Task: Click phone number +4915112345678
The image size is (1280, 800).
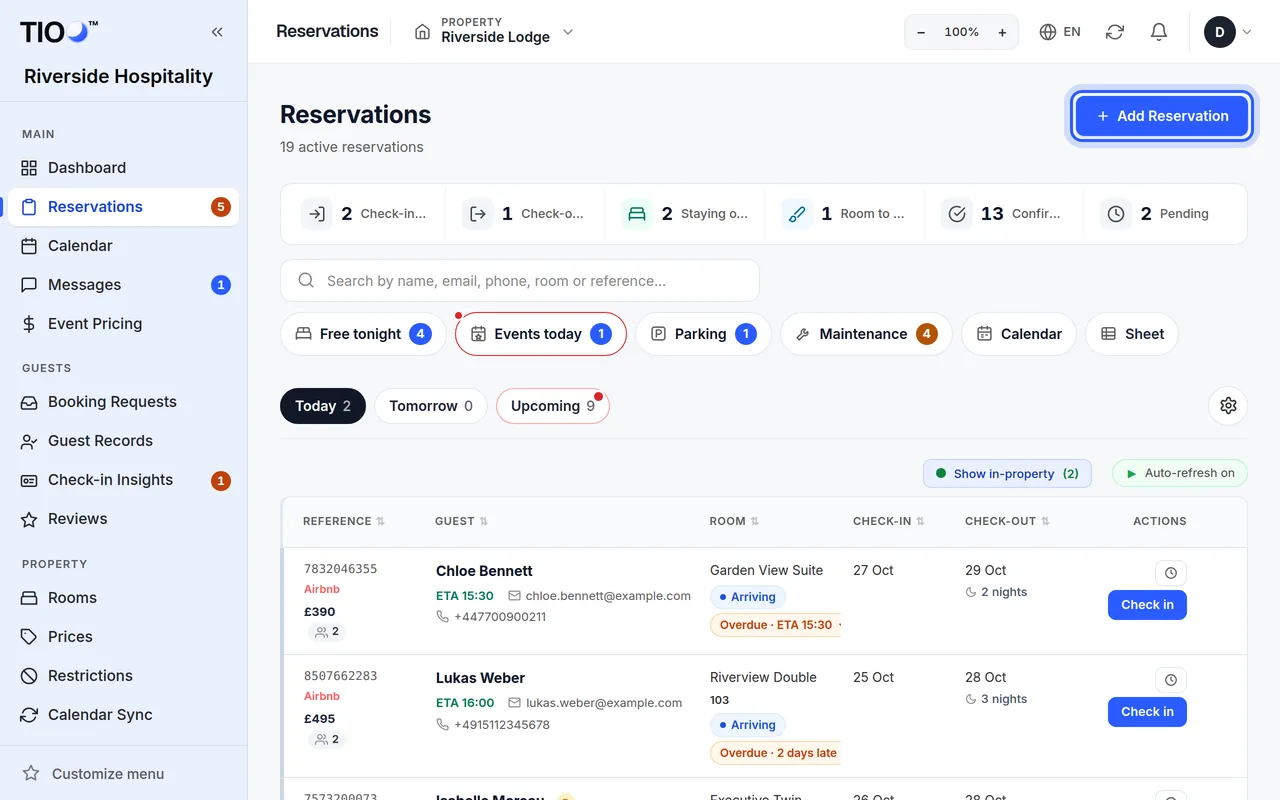Action: tap(502, 725)
